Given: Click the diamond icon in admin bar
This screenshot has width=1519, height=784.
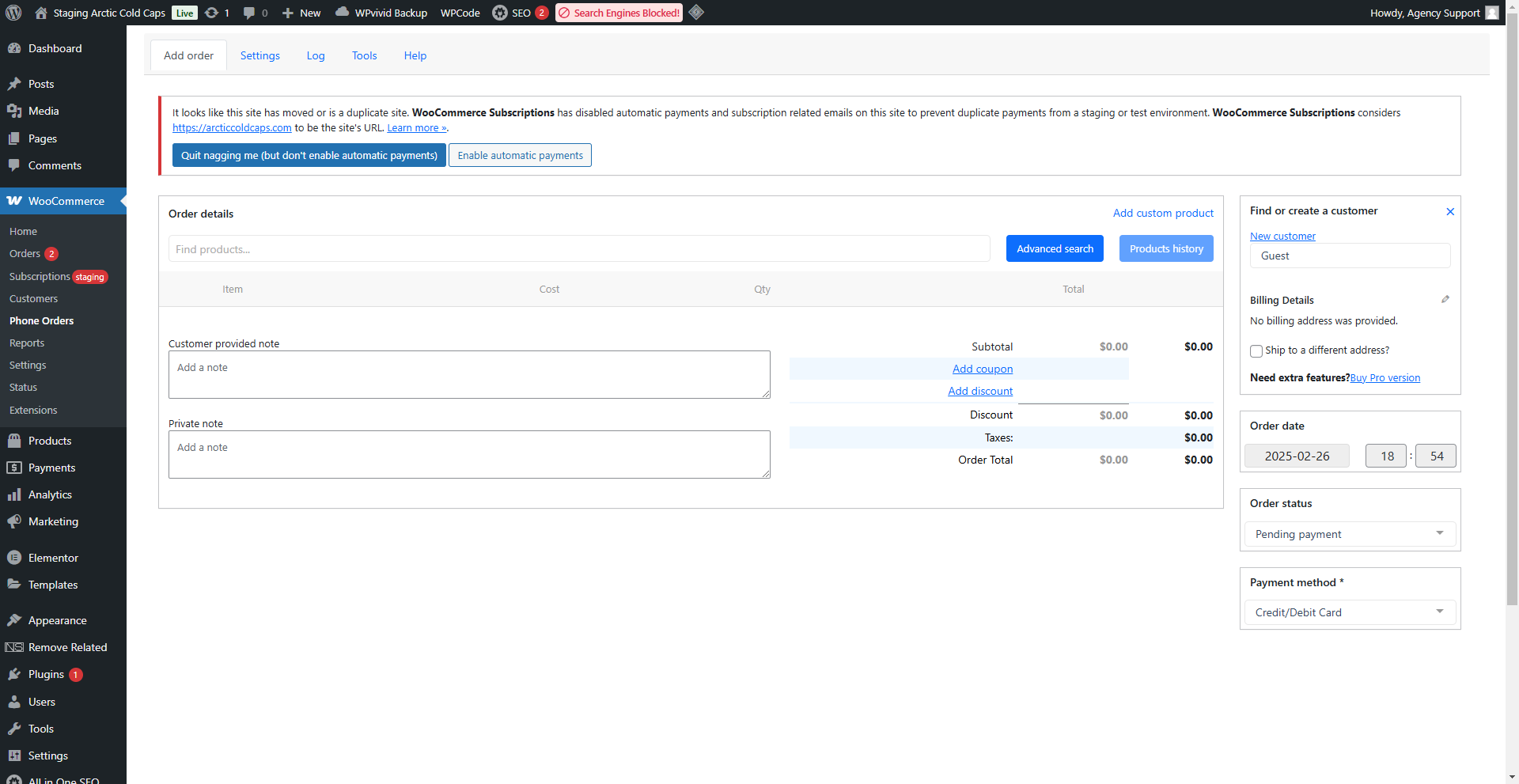Looking at the screenshot, I should click(x=696, y=13).
